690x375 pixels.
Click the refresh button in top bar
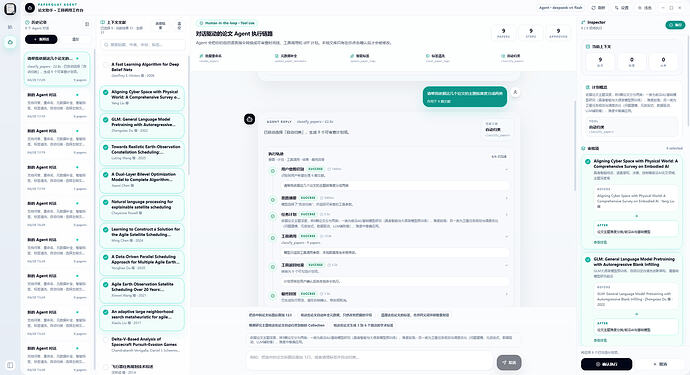coord(598,8)
